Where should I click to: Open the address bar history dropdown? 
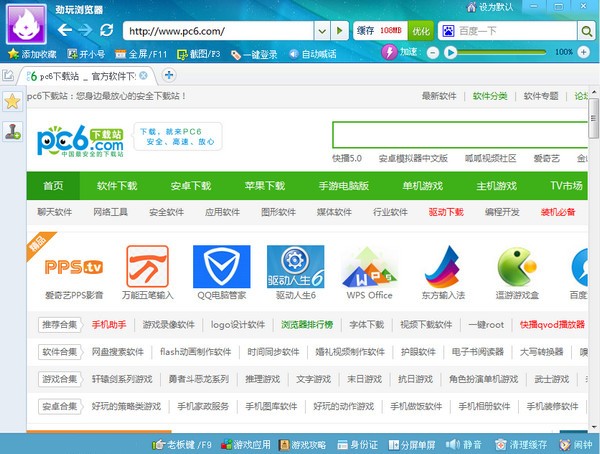[x=322, y=31]
